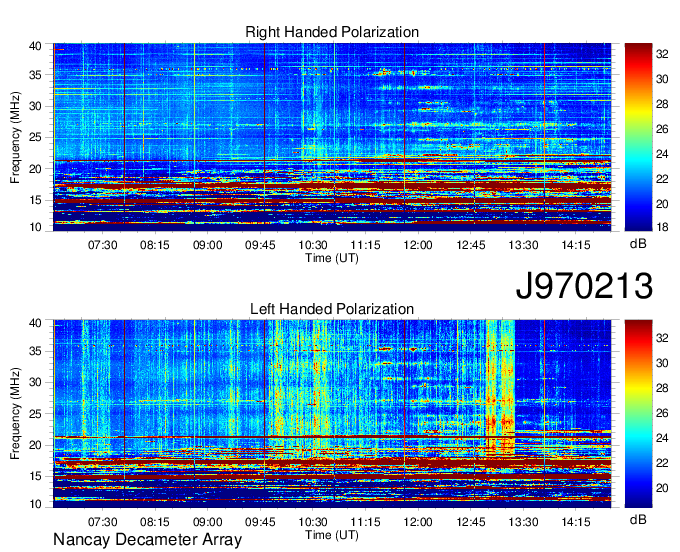680x552 pixels.
Task: Click the 26 dB label on top colorbar
Action: point(662,129)
